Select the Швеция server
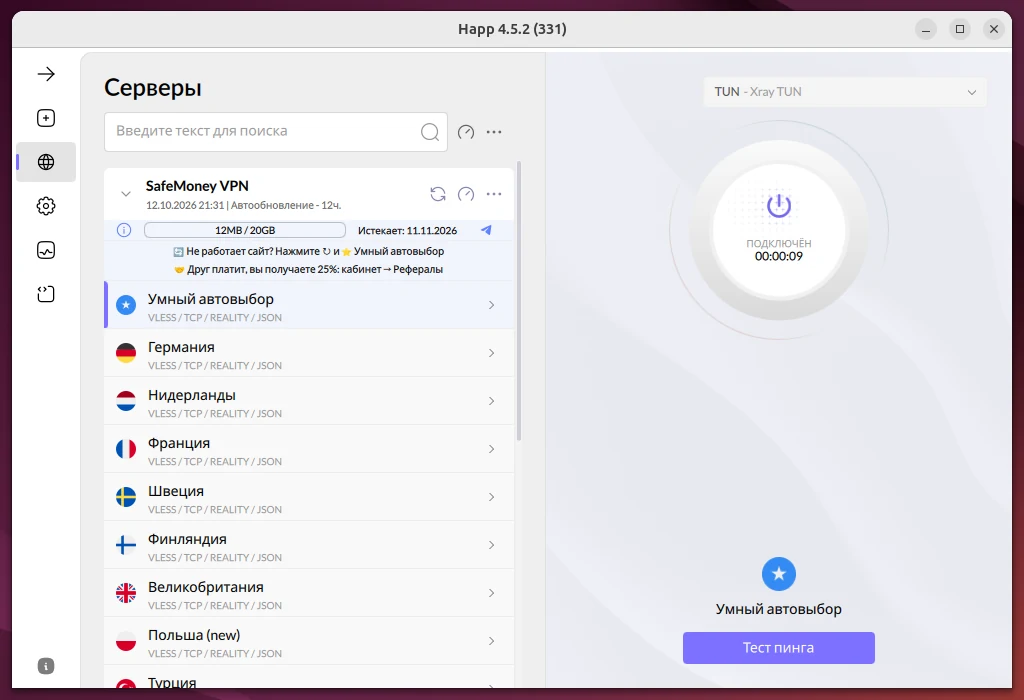Image resolution: width=1024 pixels, height=700 pixels. (x=310, y=497)
